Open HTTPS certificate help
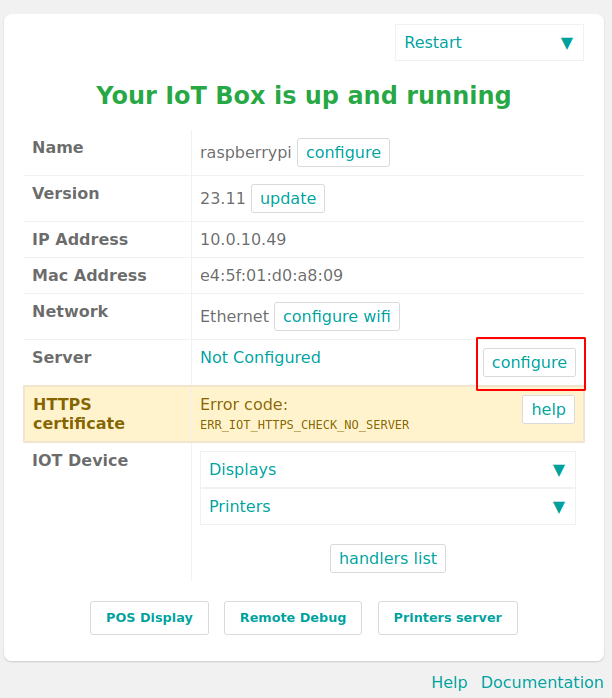Viewport: 612px width, 698px height. tap(548, 410)
